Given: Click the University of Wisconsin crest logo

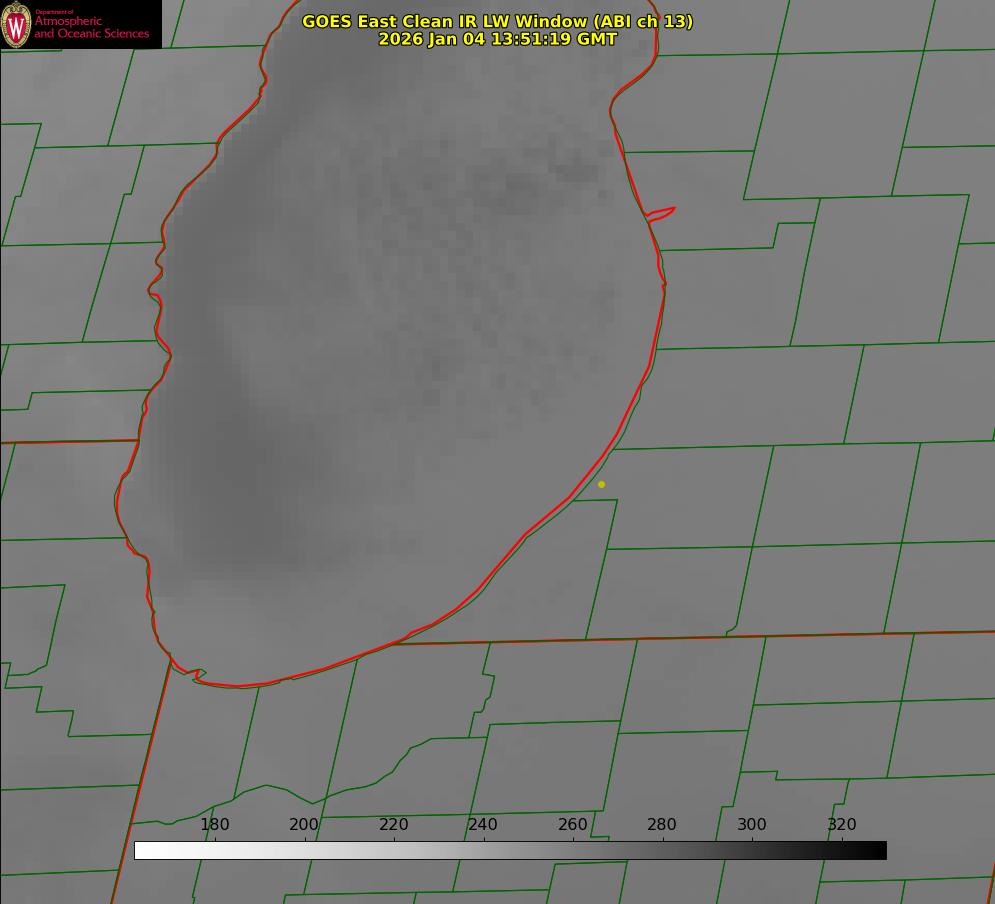Looking at the screenshot, I should [16, 24].
